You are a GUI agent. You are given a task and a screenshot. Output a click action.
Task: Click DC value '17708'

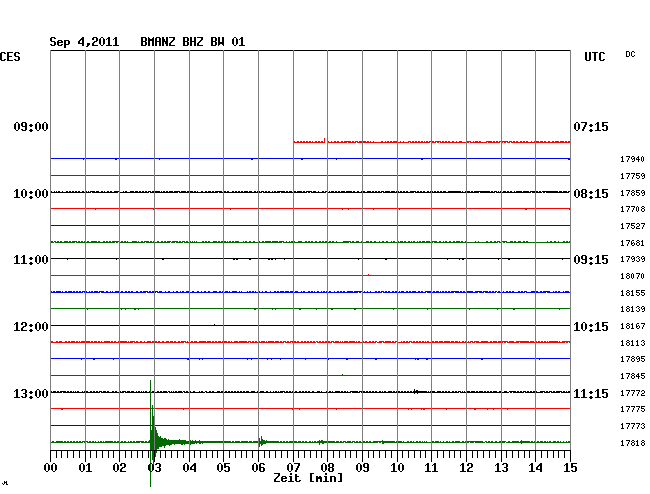pyautogui.click(x=633, y=209)
